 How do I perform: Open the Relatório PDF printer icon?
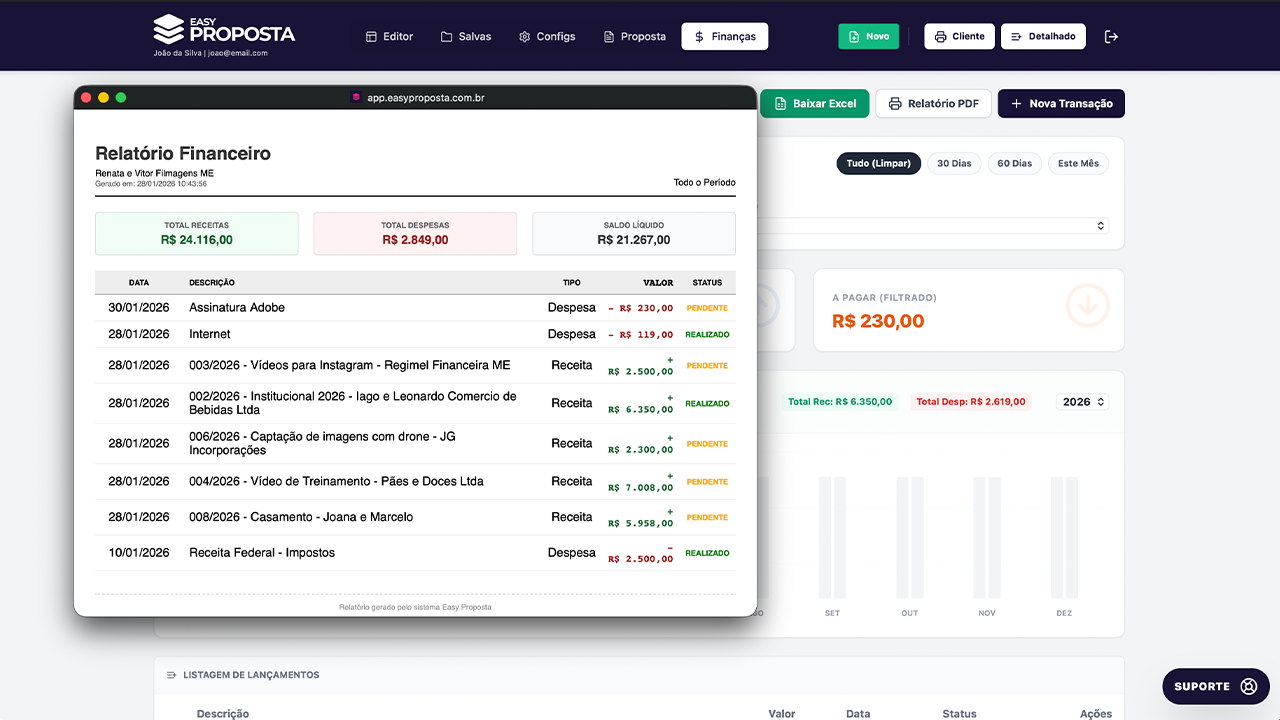(893, 103)
